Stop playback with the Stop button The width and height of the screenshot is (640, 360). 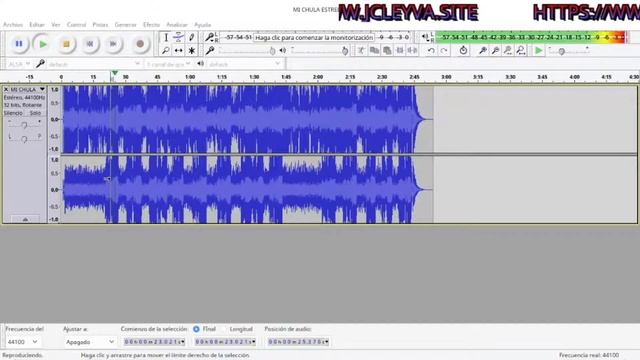[66, 44]
